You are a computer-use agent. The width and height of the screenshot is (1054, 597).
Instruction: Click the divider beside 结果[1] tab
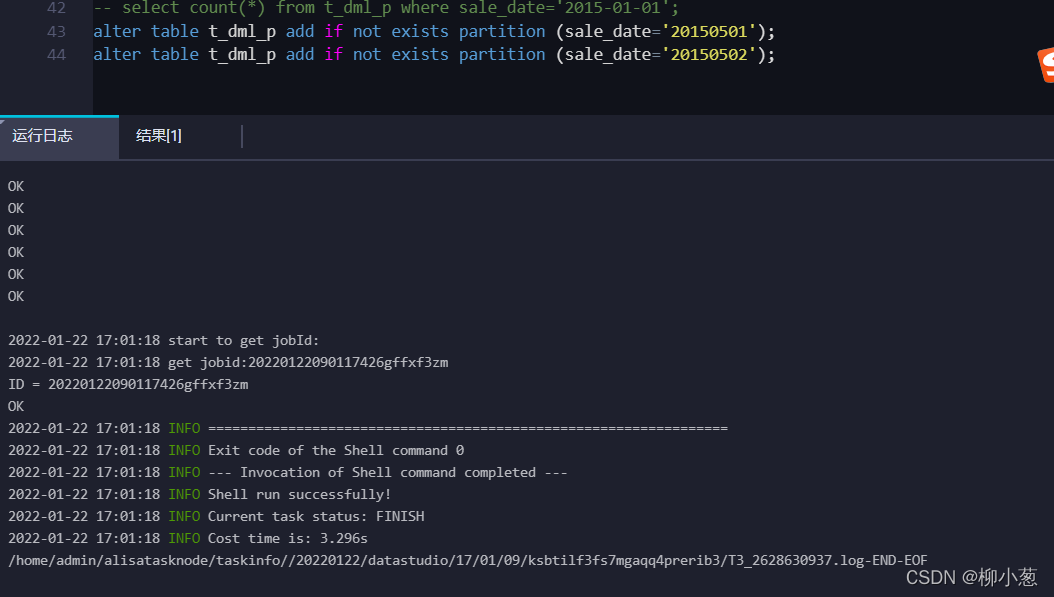pyautogui.click(x=241, y=136)
